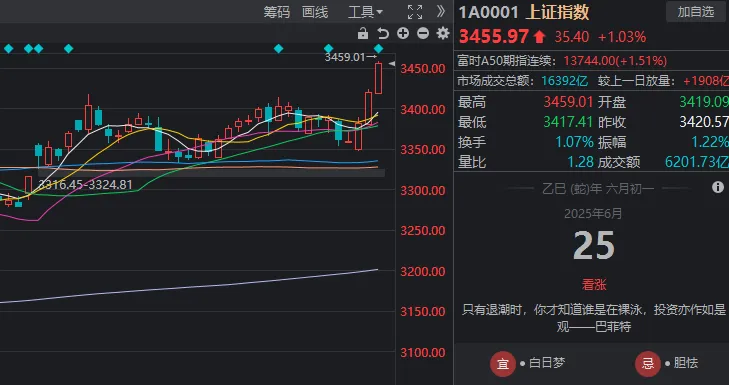
Task: Click the current price 3455.97
Action: click(x=494, y=37)
